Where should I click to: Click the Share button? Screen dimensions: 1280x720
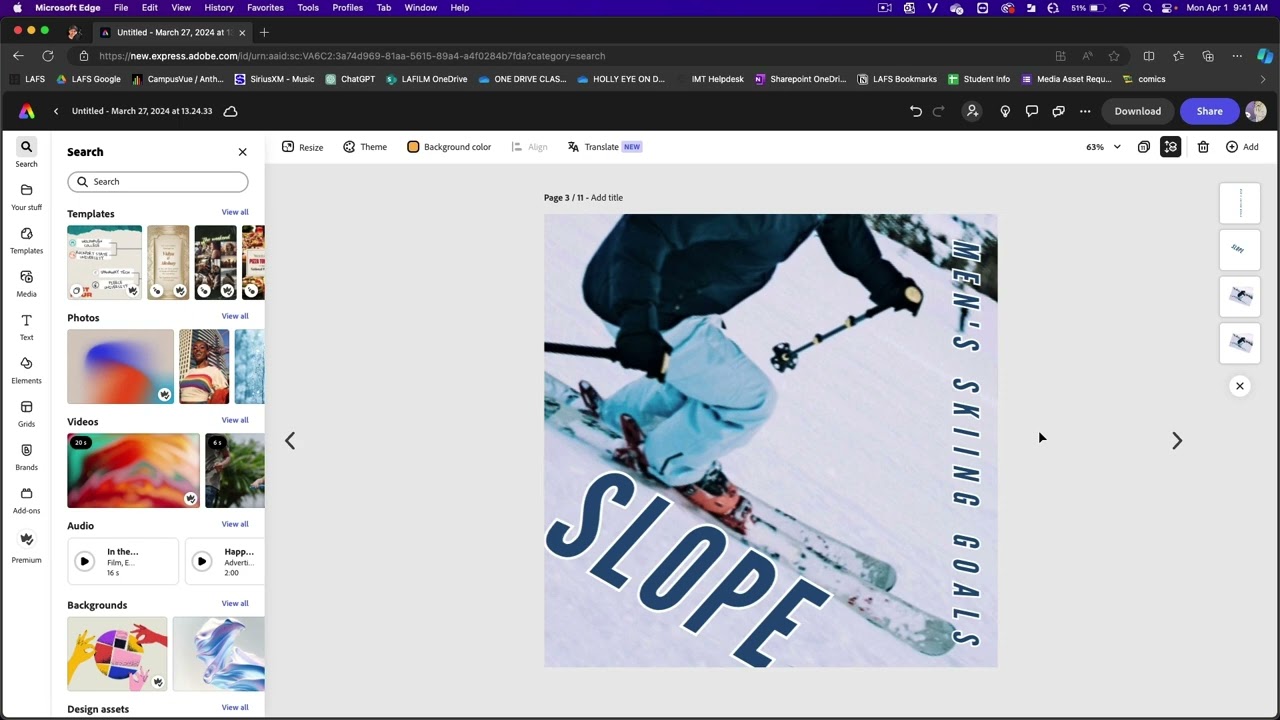(1209, 111)
